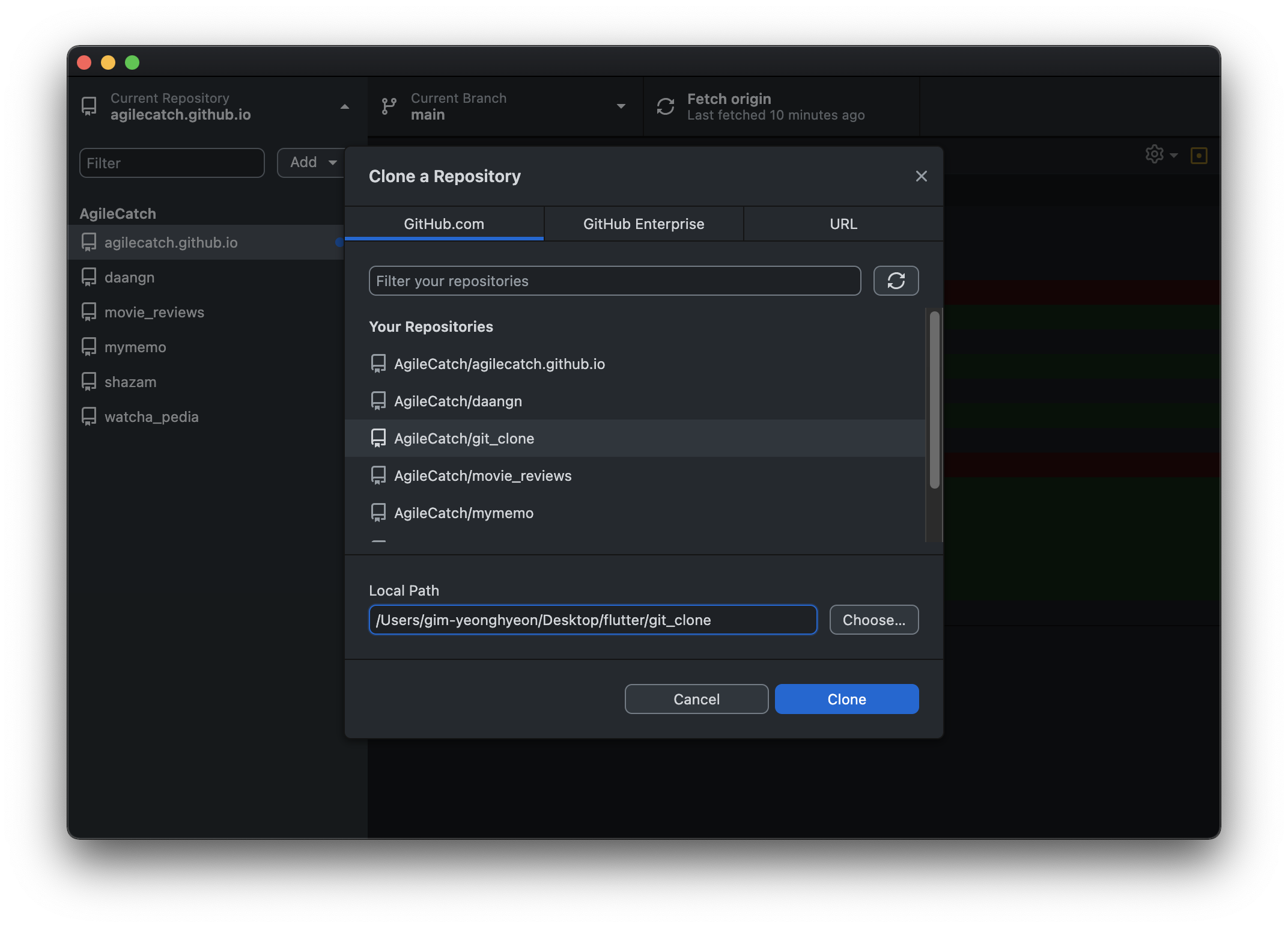Click the green macOS fullscreen window button
The image size is (1288, 928).
click(132, 63)
